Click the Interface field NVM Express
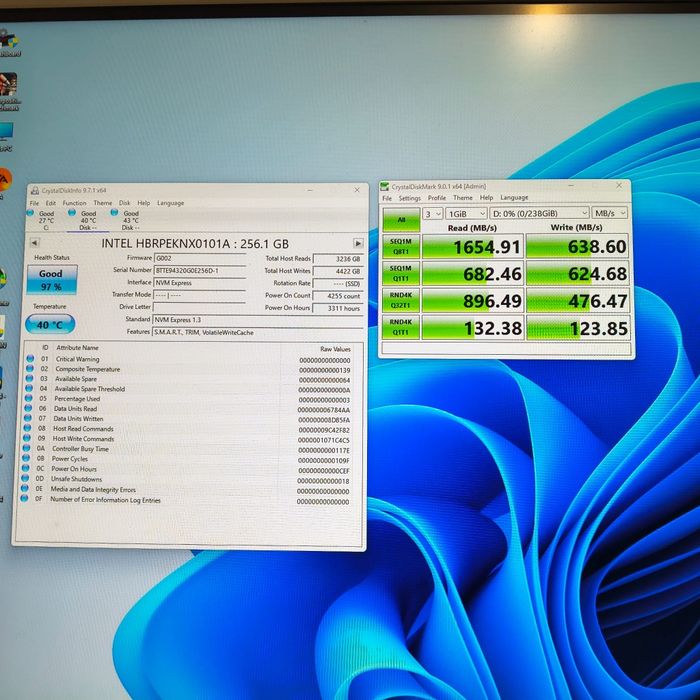Image resolution: width=700 pixels, height=700 pixels. point(200,283)
